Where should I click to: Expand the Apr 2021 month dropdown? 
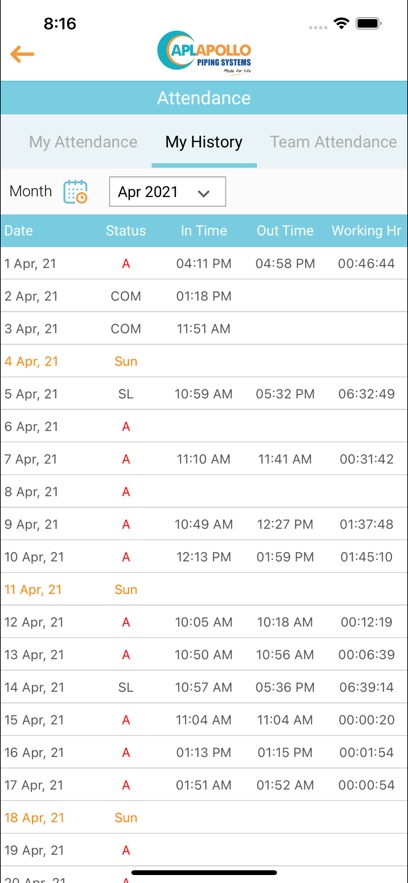coord(168,192)
